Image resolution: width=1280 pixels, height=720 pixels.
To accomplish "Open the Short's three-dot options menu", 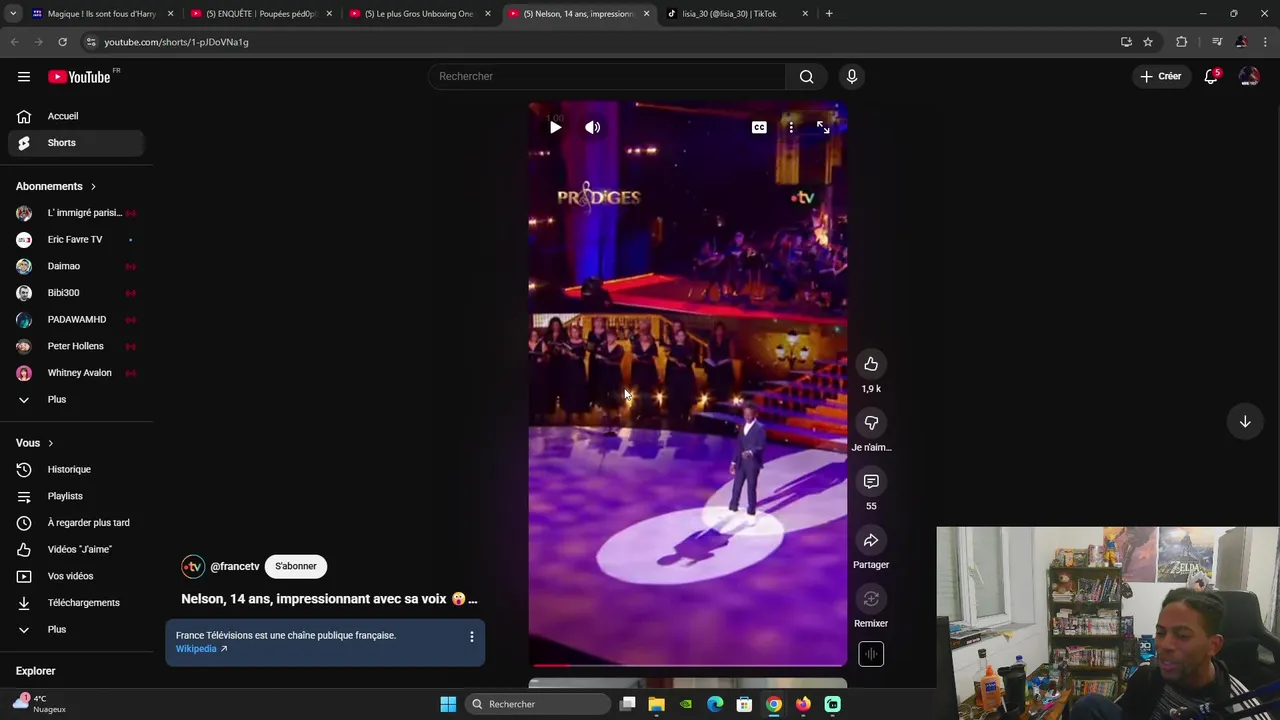I will pos(791,127).
